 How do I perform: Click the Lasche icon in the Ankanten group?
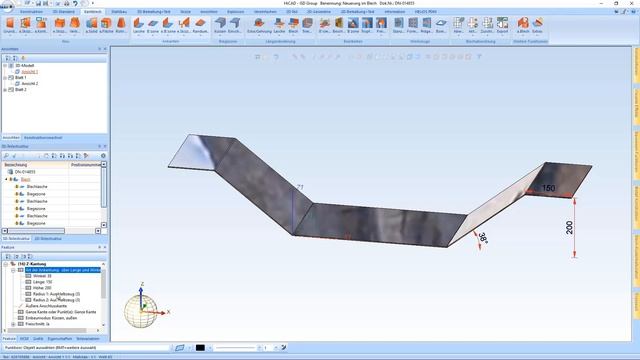pyautogui.click(x=138, y=23)
